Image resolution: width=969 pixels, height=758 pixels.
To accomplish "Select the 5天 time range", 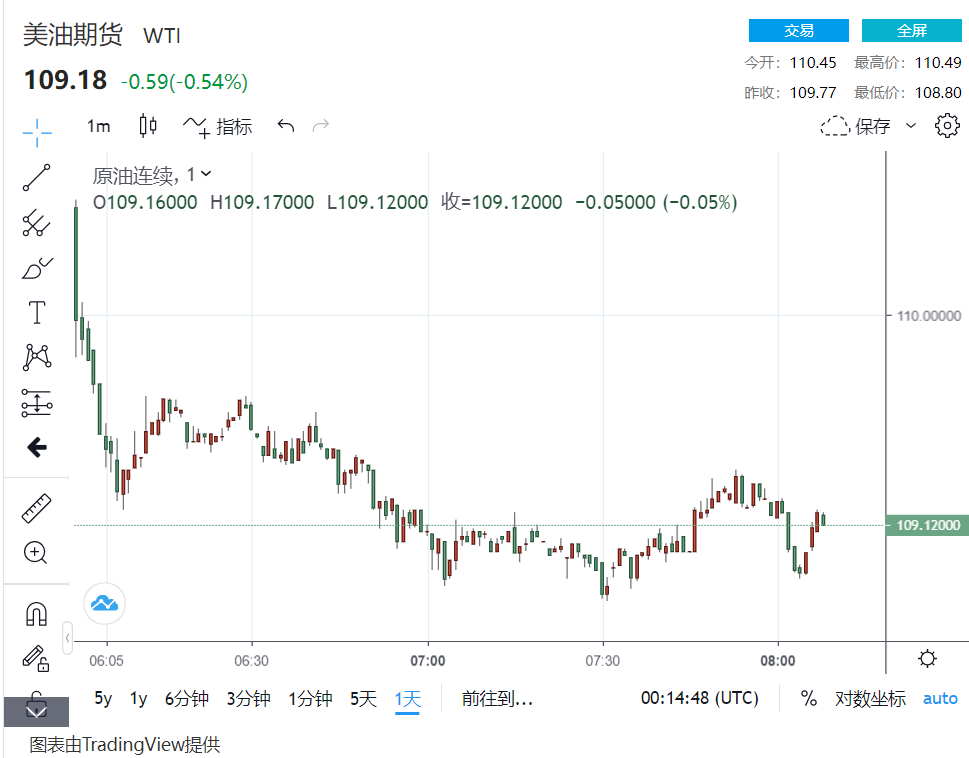I will pos(363,699).
